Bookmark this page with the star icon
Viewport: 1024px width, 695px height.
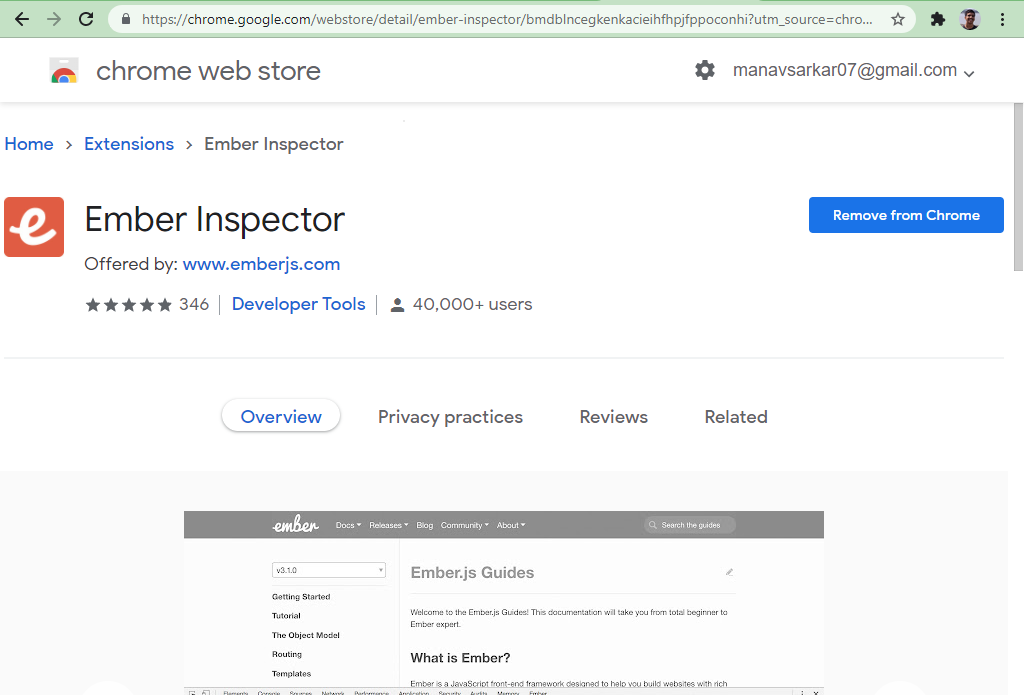click(x=898, y=19)
